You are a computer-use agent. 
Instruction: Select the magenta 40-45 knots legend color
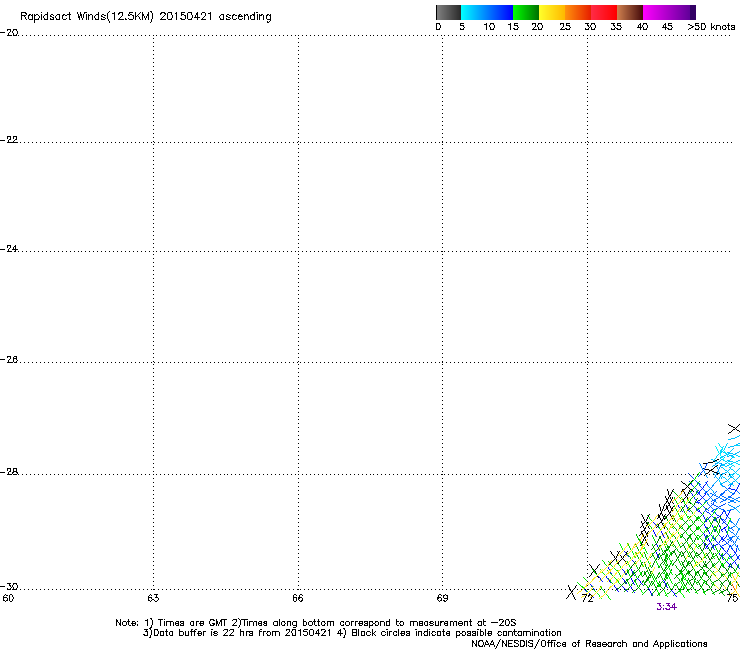tap(657, 12)
